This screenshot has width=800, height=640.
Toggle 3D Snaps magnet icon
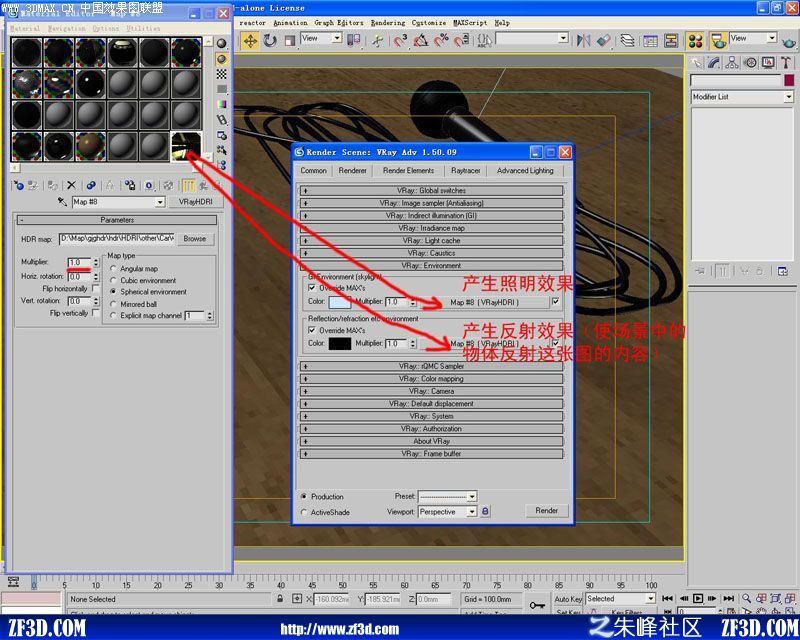coord(400,40)
